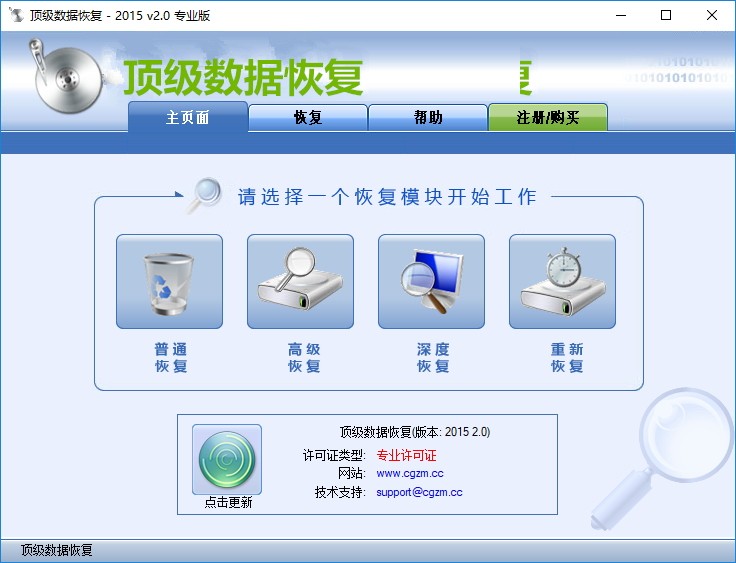
Task: Close the 顶级数据恢复 window
Action: [712, 15]
